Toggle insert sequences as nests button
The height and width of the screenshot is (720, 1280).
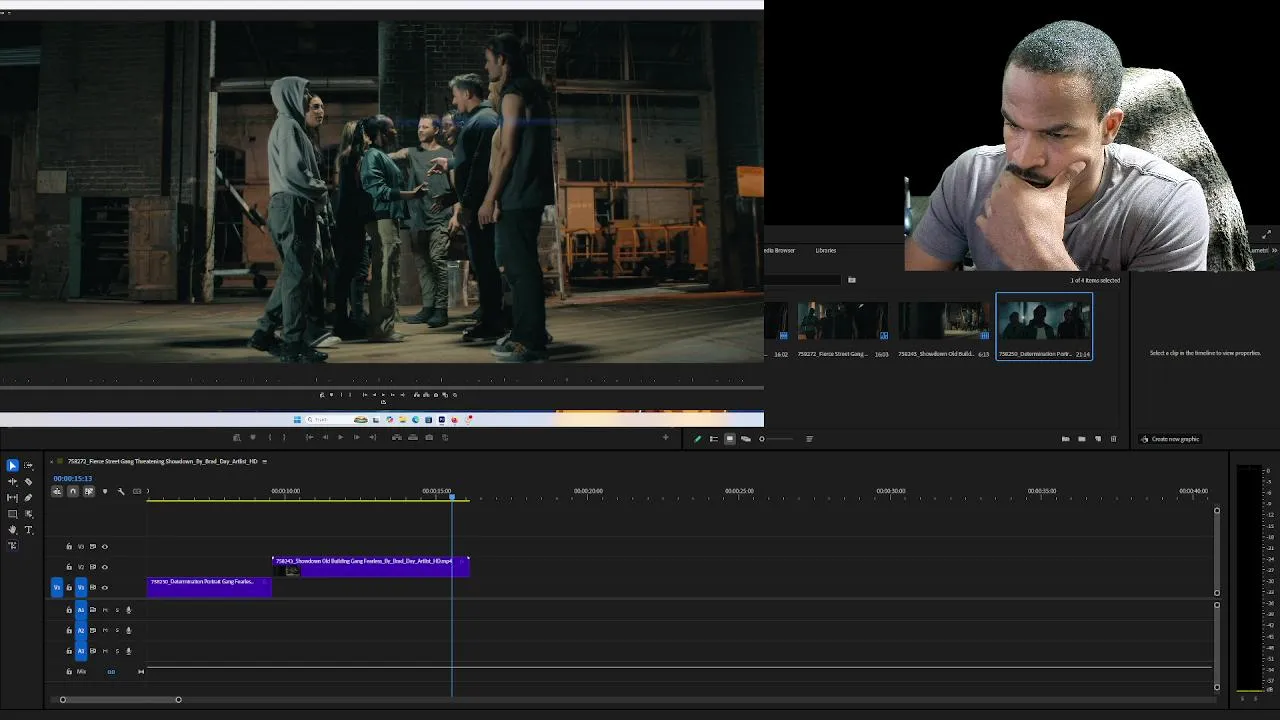(x=57, y=491)
